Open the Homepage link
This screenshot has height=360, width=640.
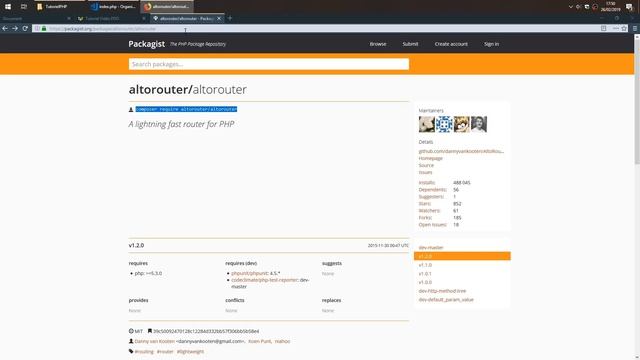pyautogui.click(x=431, y=158)
